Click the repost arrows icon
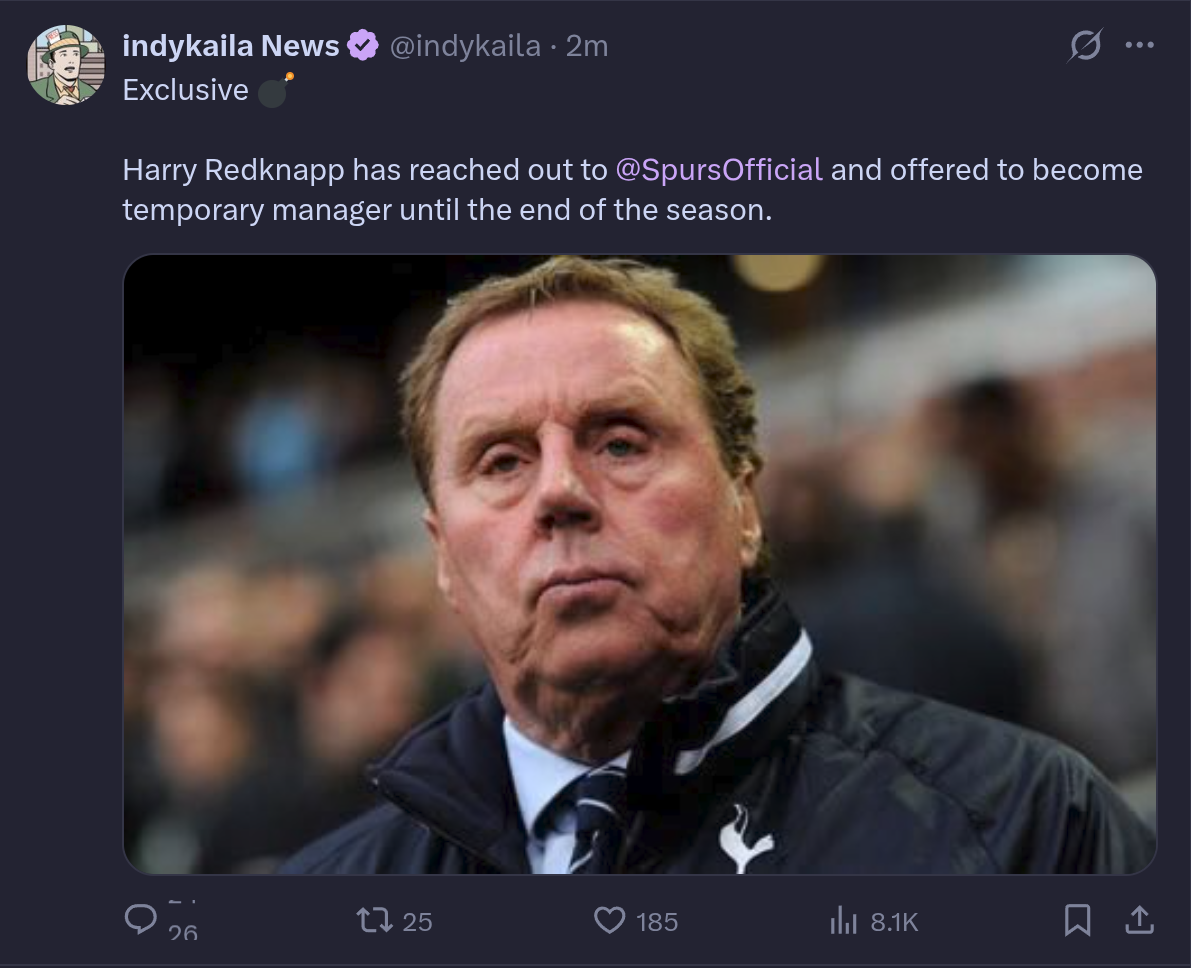The width and height of the screenshot is (1191, 968). pos(375,919)
